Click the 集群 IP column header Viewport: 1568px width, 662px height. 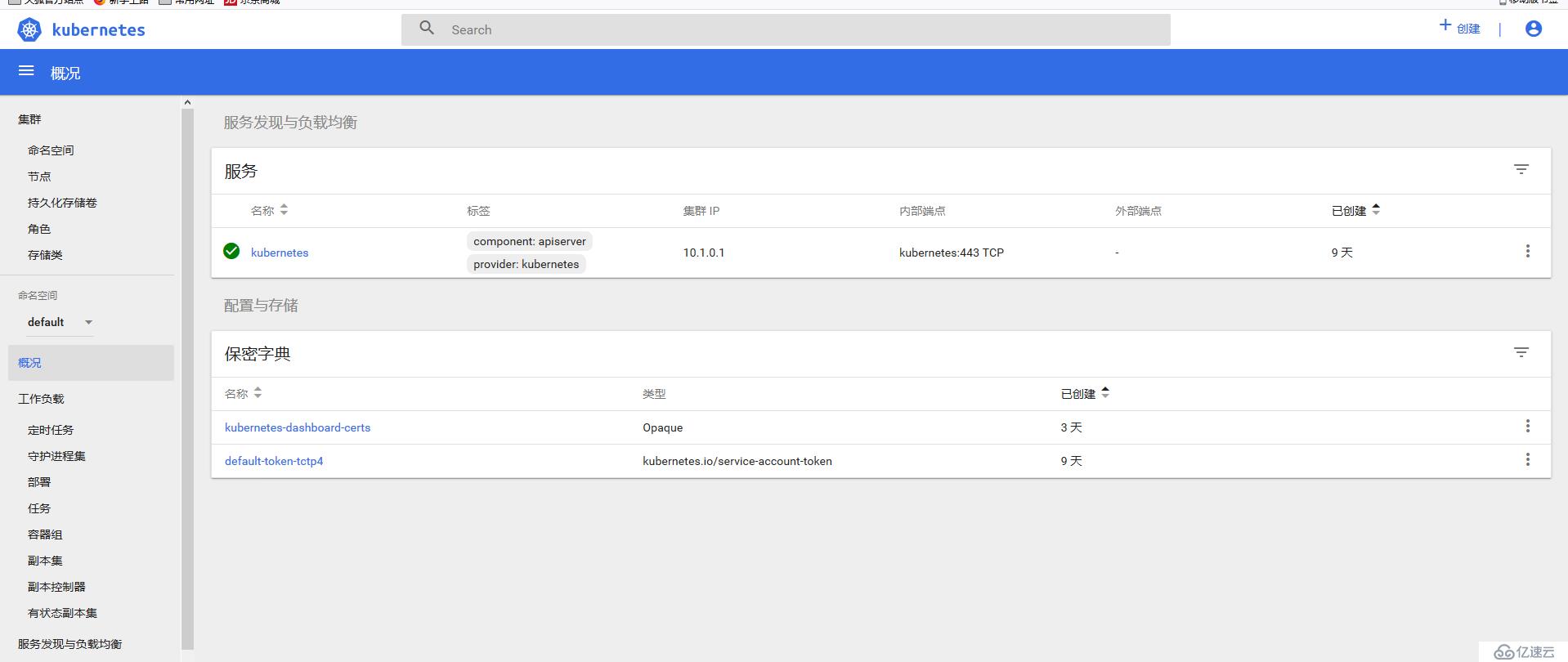pos(701,211)
